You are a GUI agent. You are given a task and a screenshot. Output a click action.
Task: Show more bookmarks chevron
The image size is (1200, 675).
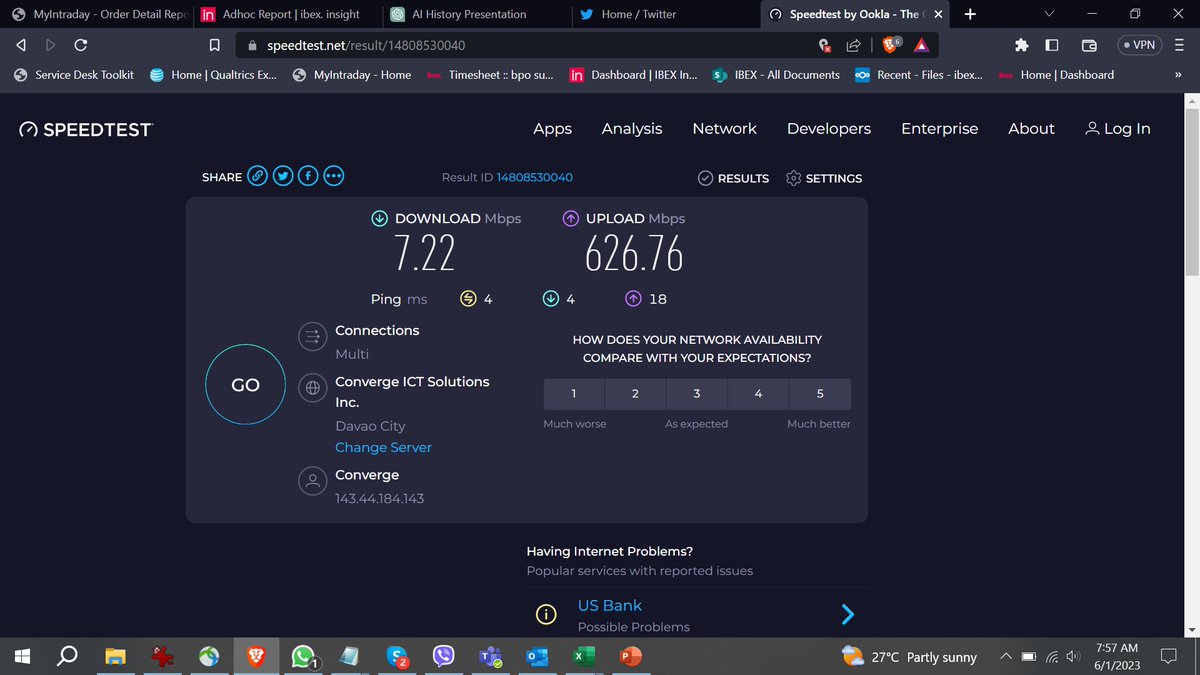[x=1178, y=74]
